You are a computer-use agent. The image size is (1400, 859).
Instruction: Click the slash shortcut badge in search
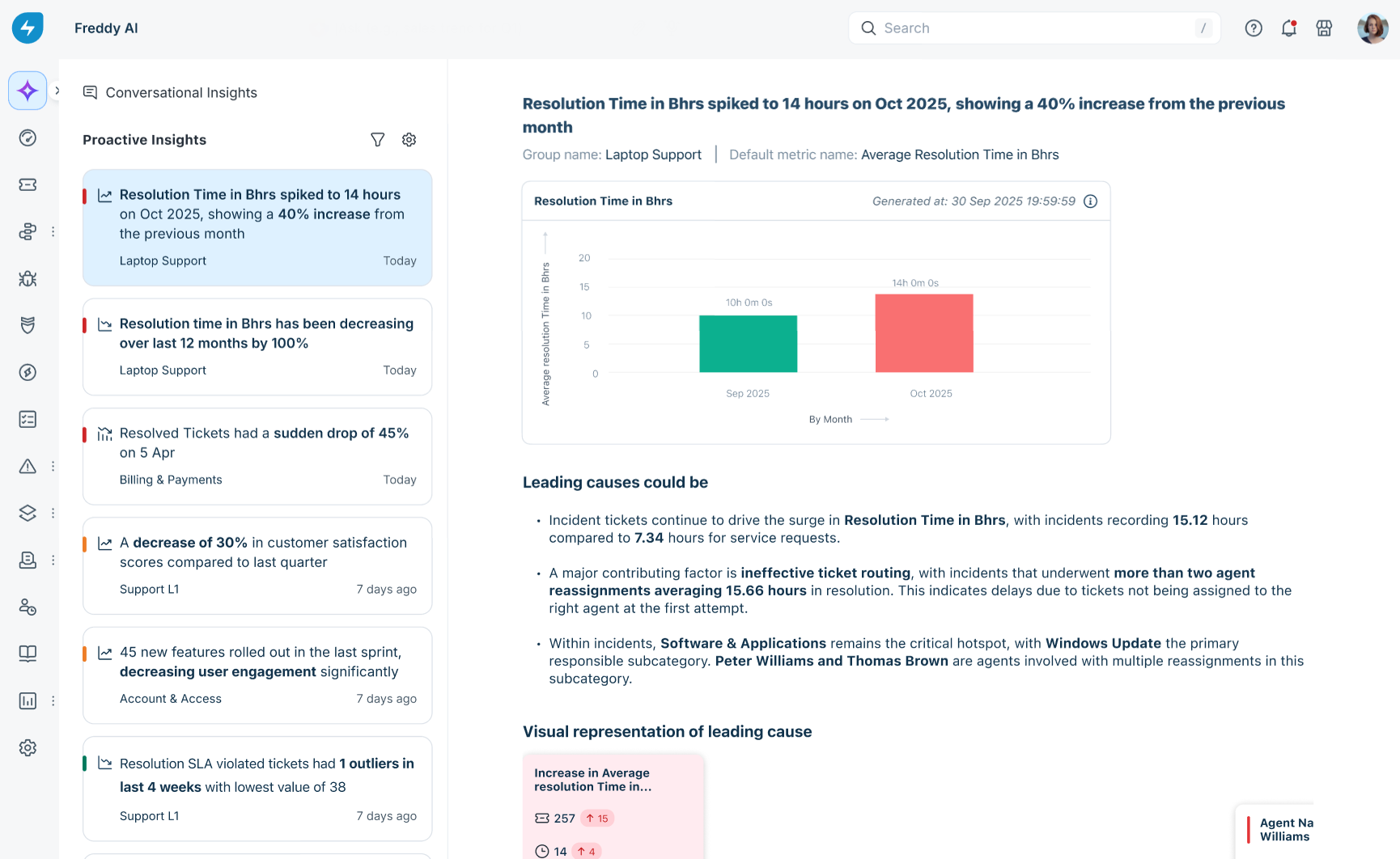(1203, 28)
